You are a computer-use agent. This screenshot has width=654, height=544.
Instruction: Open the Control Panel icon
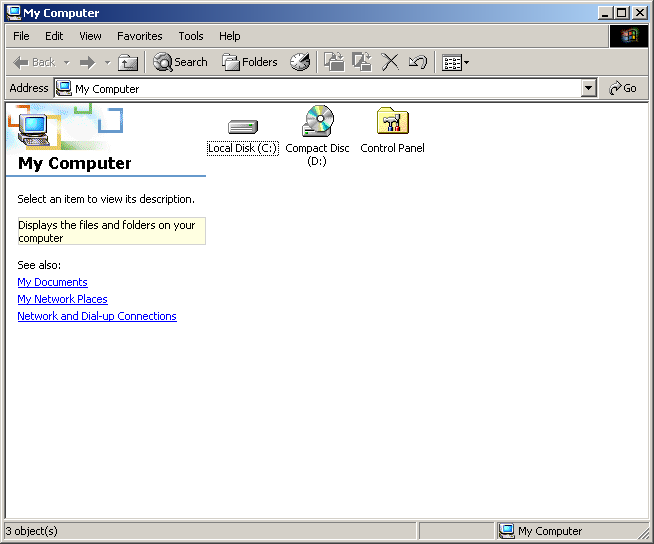coord(392,122)
